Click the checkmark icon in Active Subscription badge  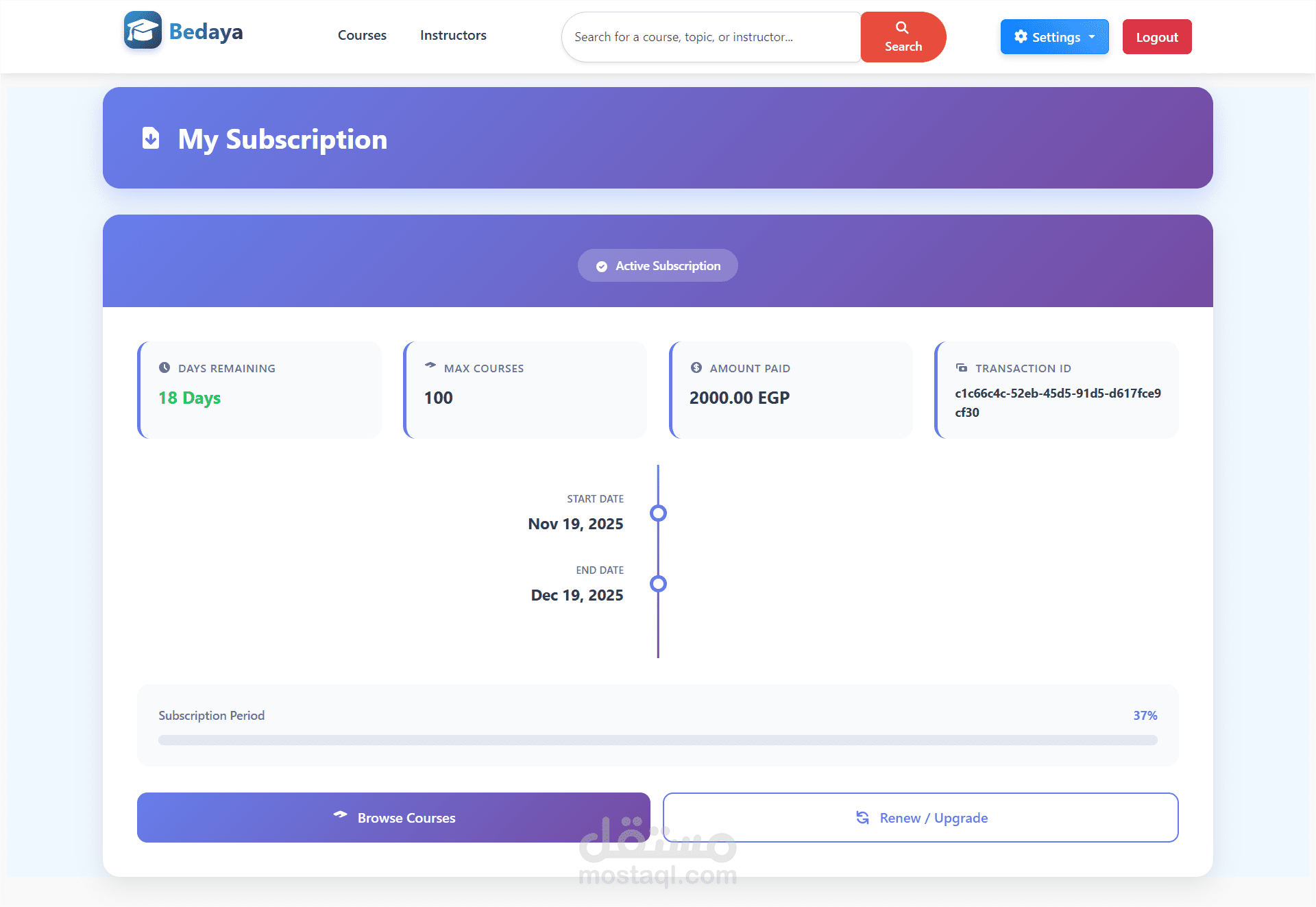[602, 266]
